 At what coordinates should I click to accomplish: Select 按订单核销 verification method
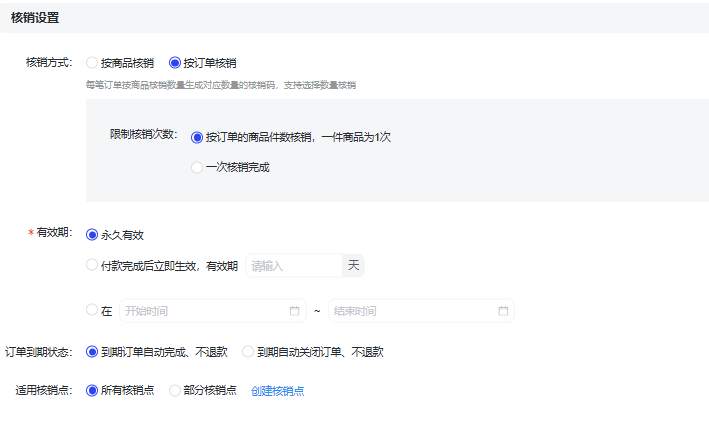[x=175, y=62]
